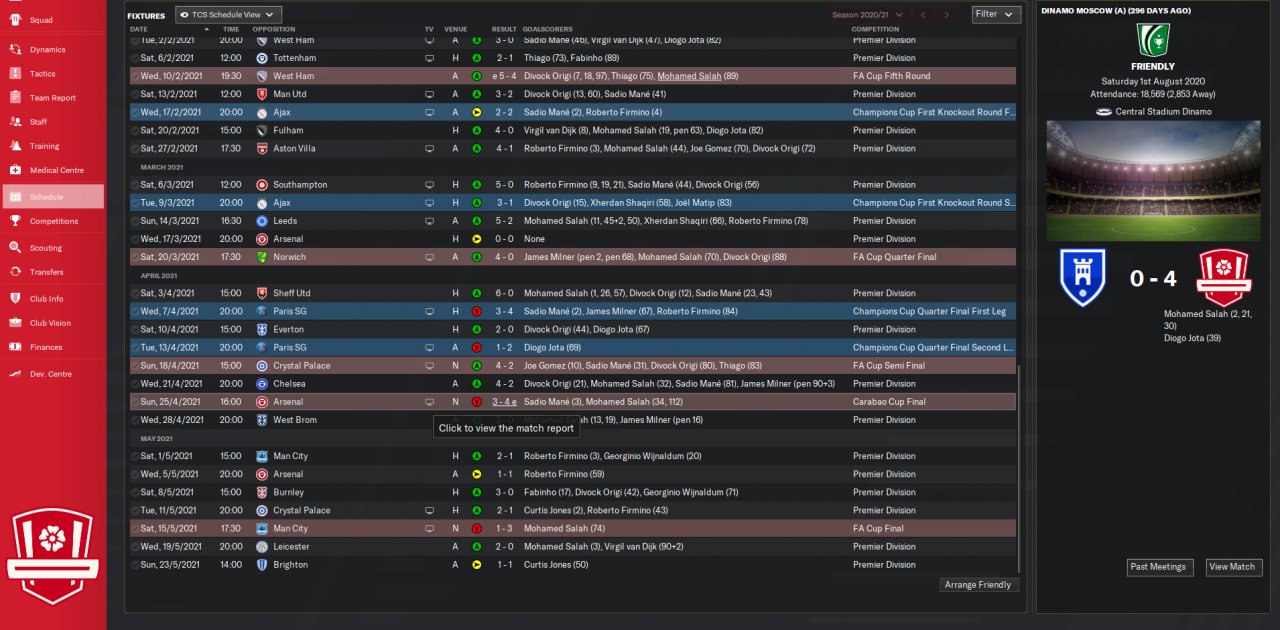The height and width of the screenshot is (630, 1280).
Task: Toggle selection circle on Sat, 20/2/2021 row
Action: tap(135, 130)
